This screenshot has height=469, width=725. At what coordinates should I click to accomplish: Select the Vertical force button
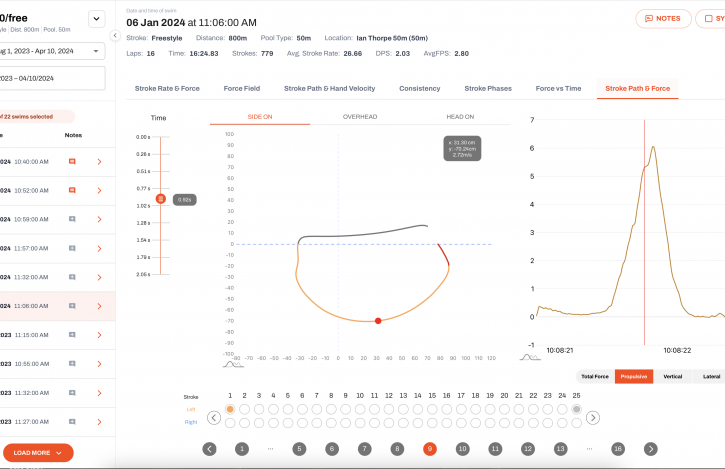[673, 376]
